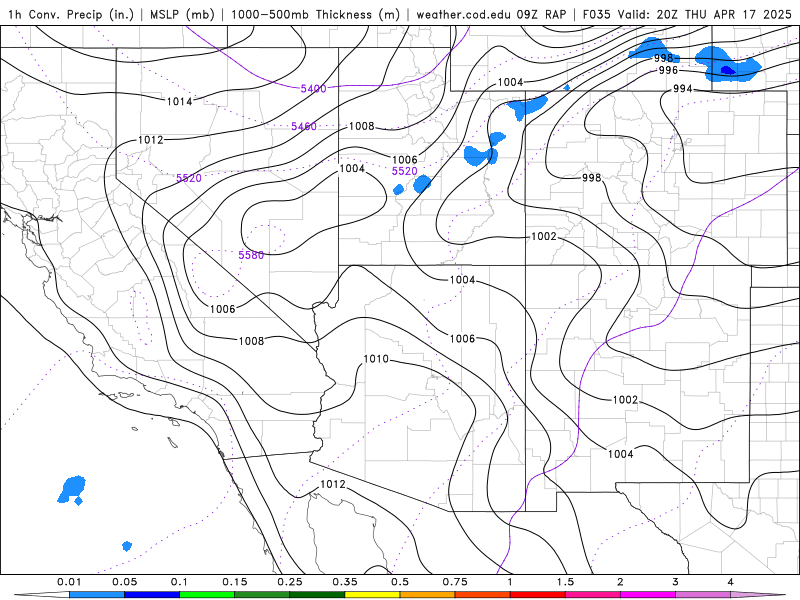Click the purple 5460 thickness label
This screenshot has height=600, width=800.
pos(304,126)
